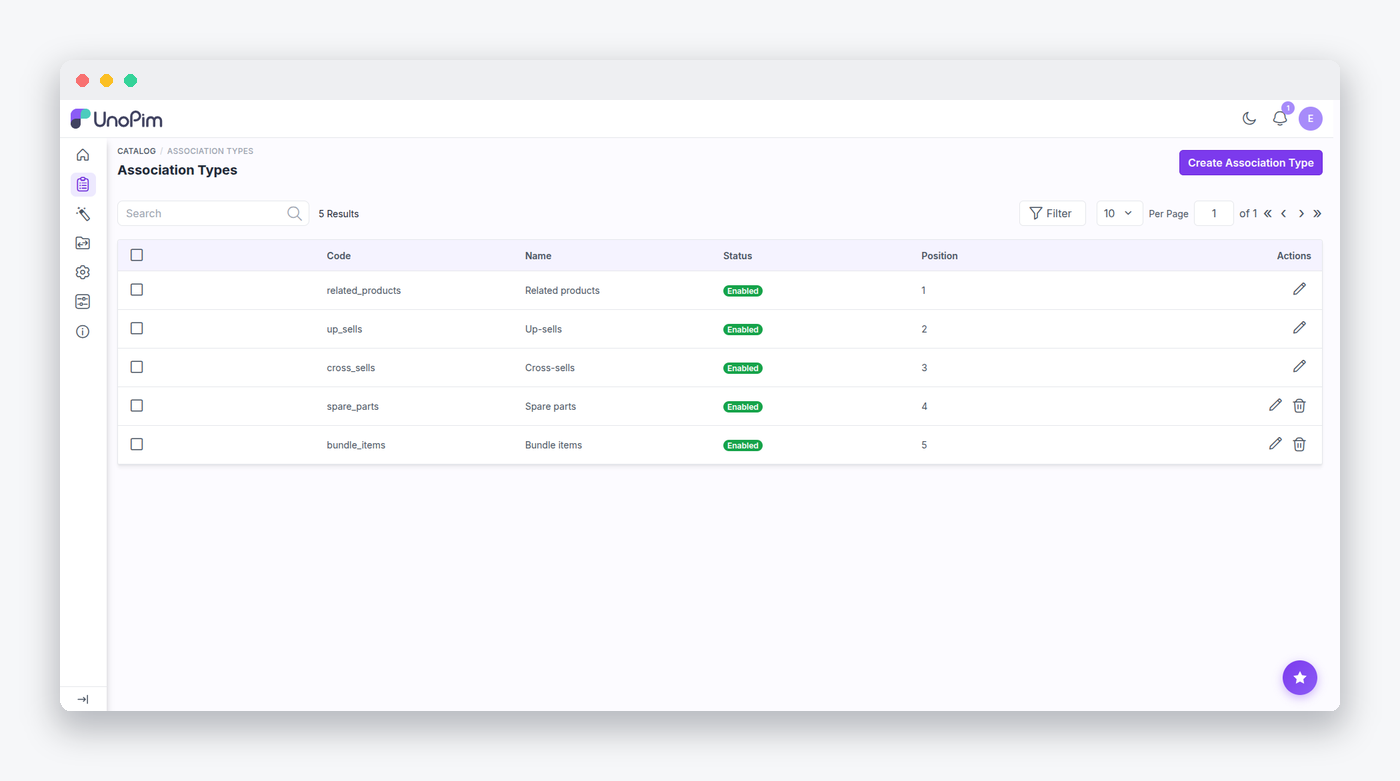1400x781 pixels.
Task: Click the related_products code cell
Action: (364, 290)
